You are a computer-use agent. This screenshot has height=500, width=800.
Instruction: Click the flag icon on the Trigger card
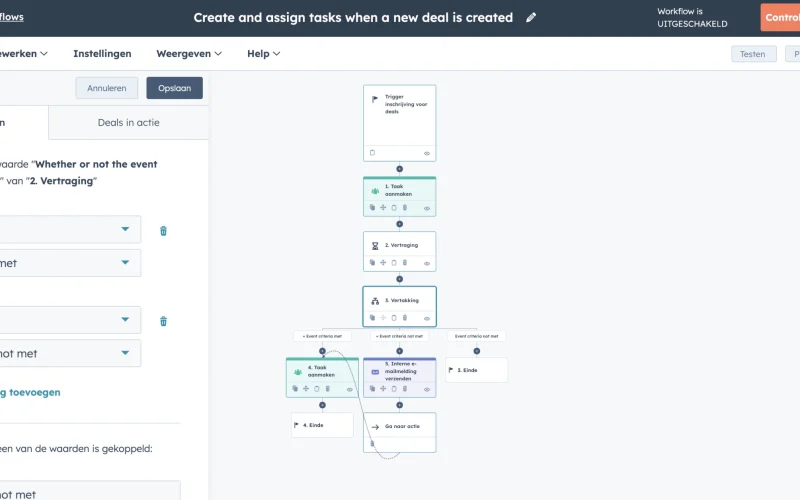(375, 99)
